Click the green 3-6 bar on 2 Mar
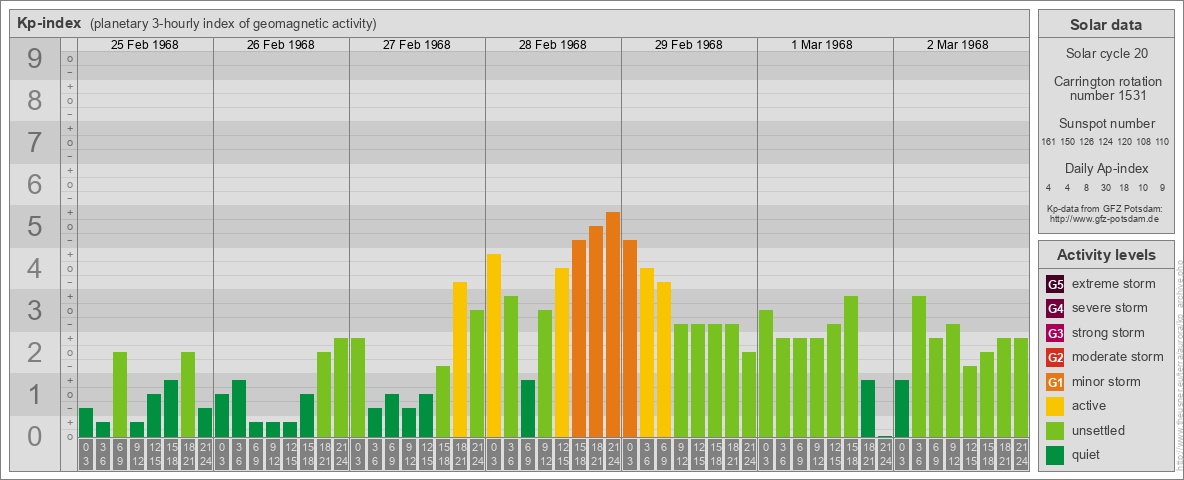 (919, 367)
